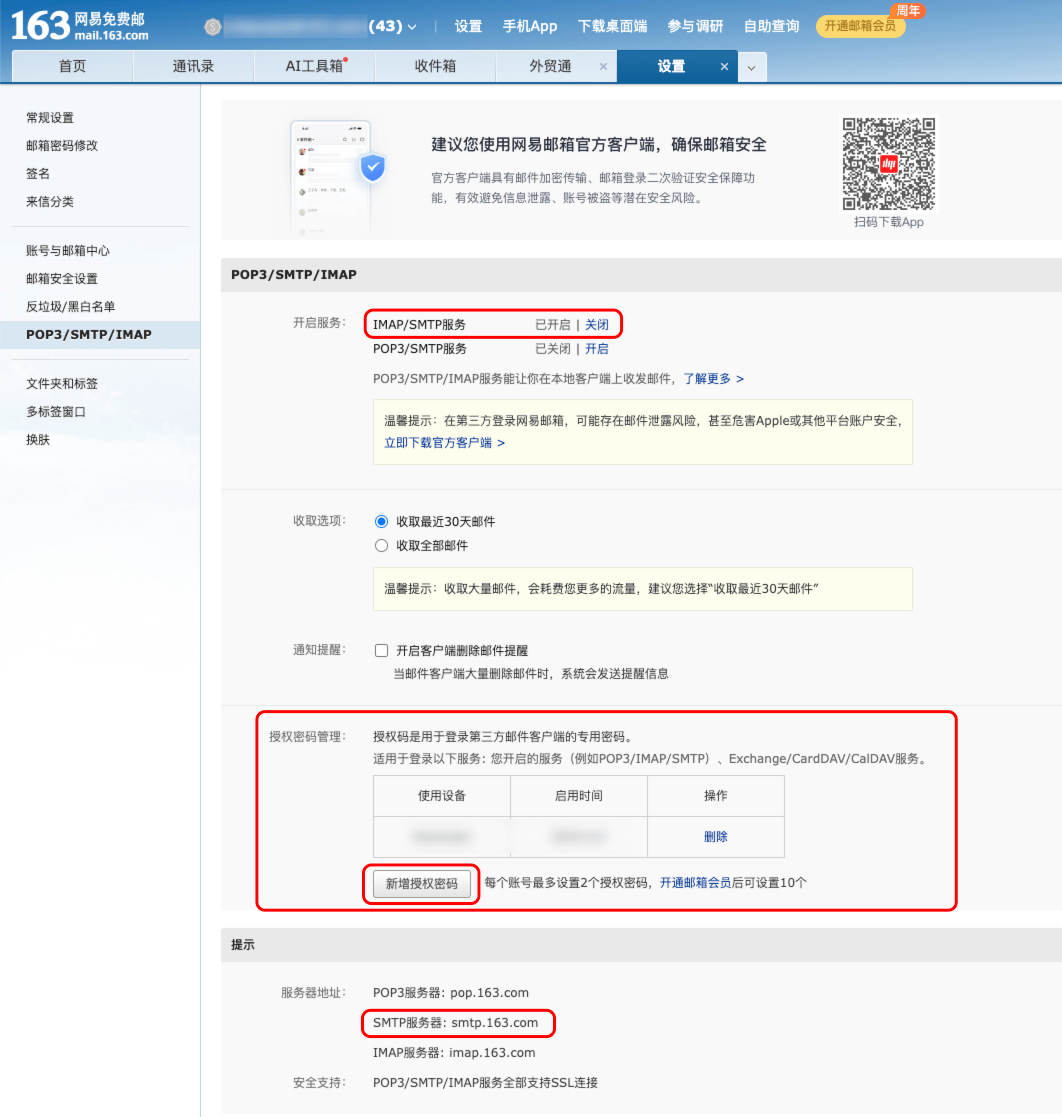Switch to the 首页 tab
The height and width of the screenshot is (1117, 1062).
(73, 66)
